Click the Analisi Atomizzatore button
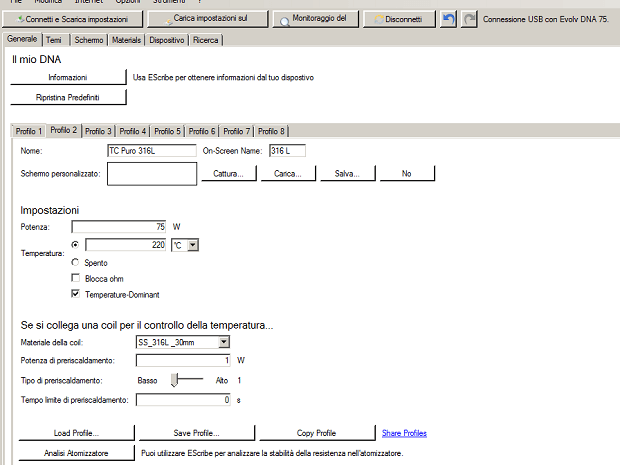Image resolution: width=620 pixels, height=465 pixels. 76,453
